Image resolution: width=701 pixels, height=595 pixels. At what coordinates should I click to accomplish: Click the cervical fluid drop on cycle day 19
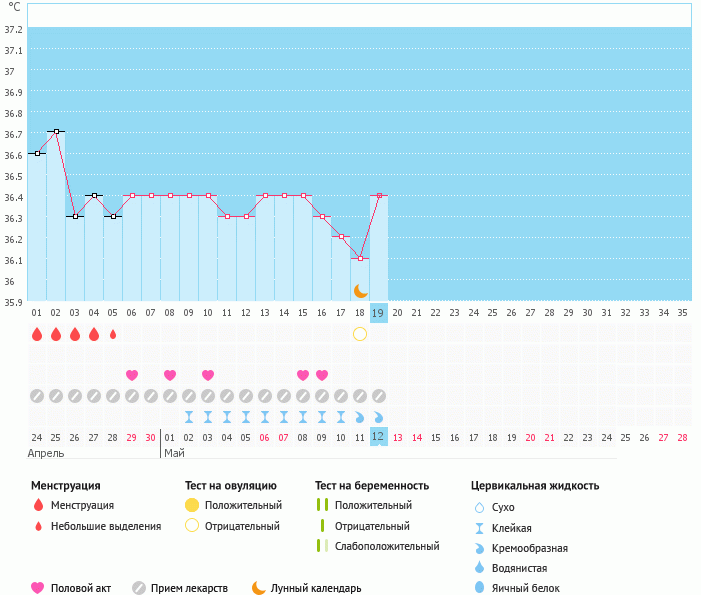[379, 417]
